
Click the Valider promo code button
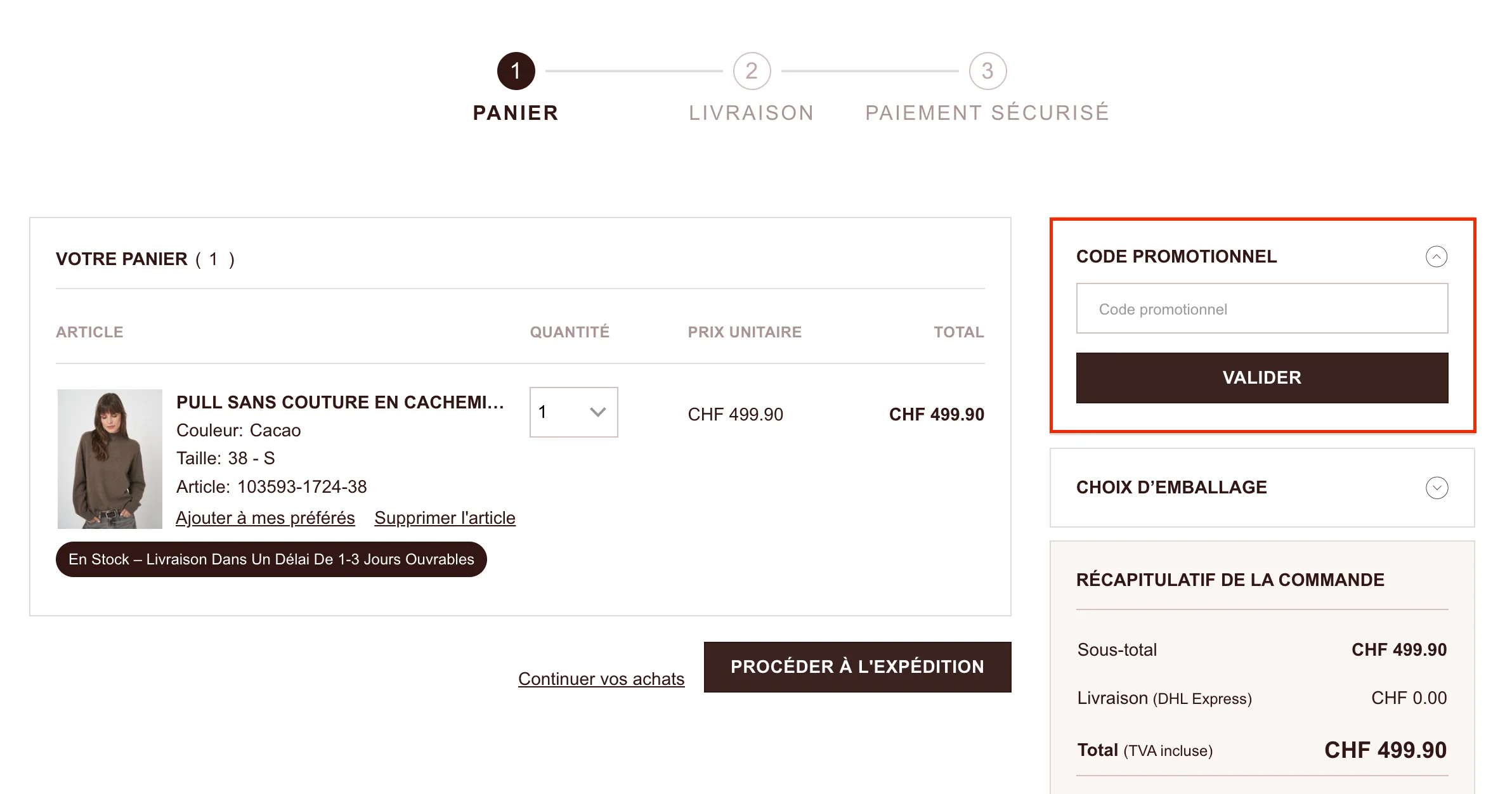pos(1261,377)
